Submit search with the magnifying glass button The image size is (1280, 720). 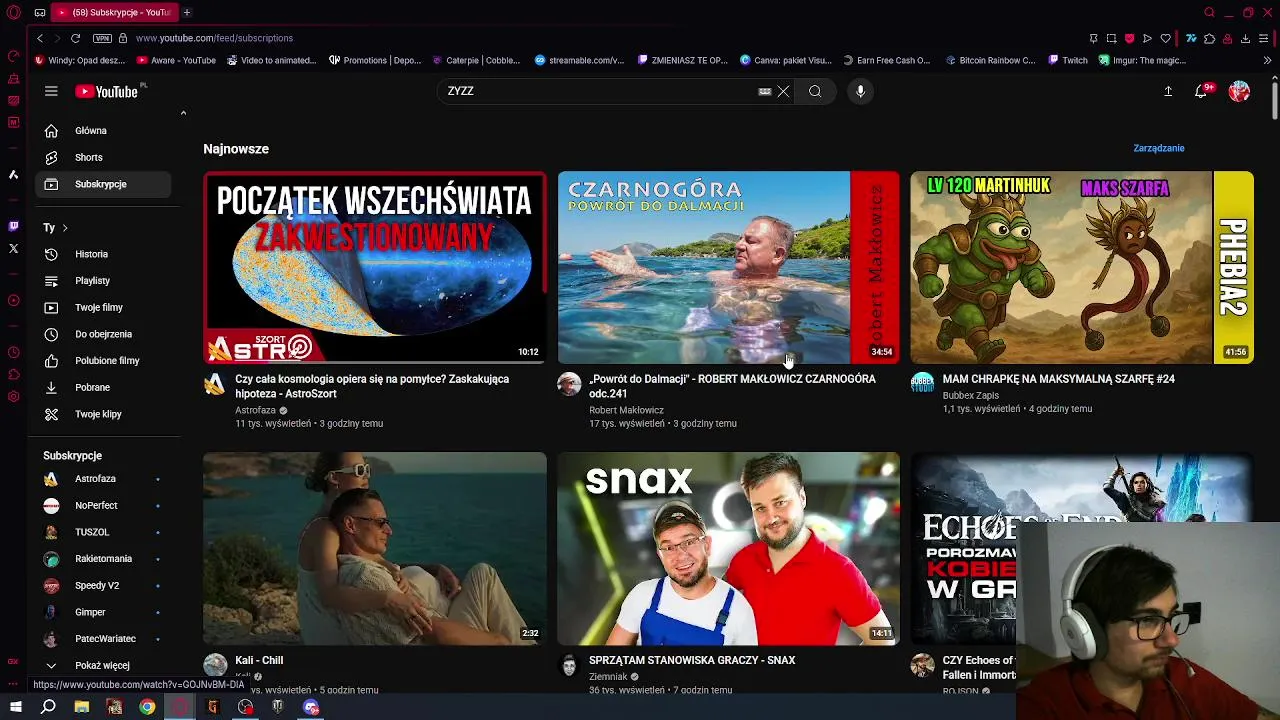(815, 91)
